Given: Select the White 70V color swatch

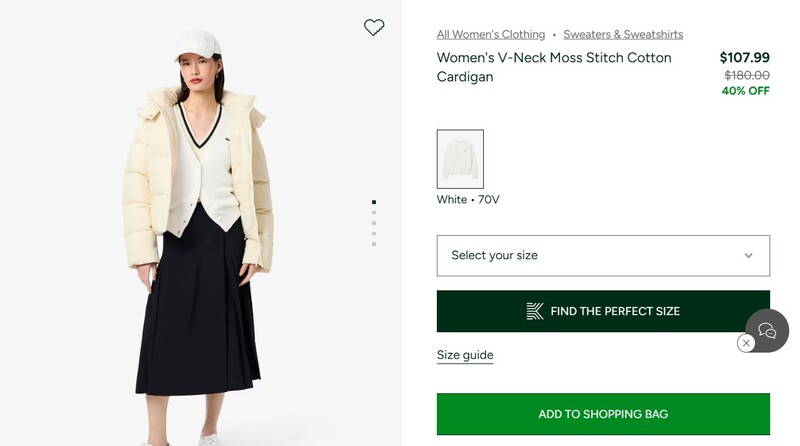Looking at the screenshot, I should coord(460,159).
